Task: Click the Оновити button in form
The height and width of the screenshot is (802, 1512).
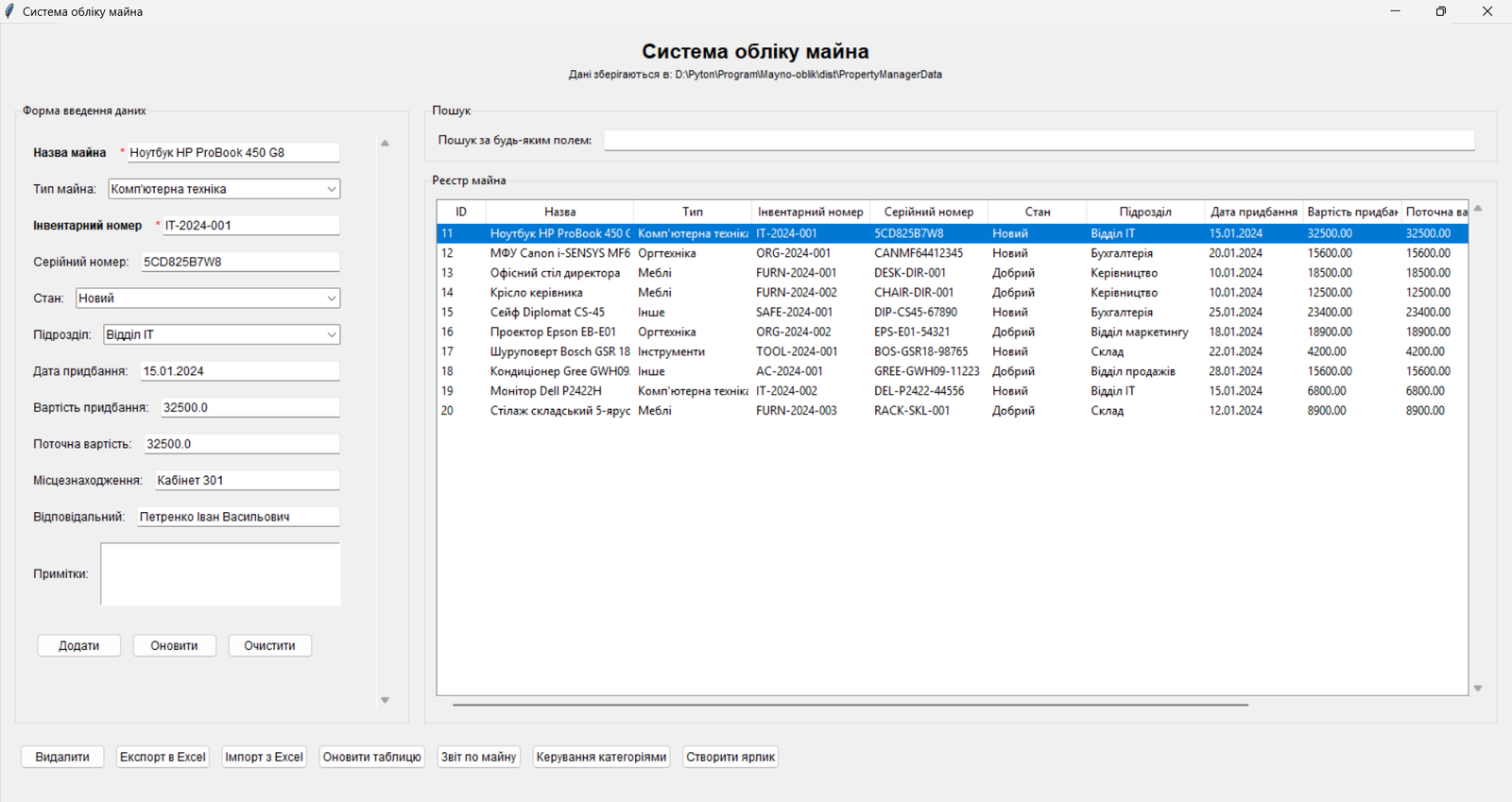Action: point(174,646)
